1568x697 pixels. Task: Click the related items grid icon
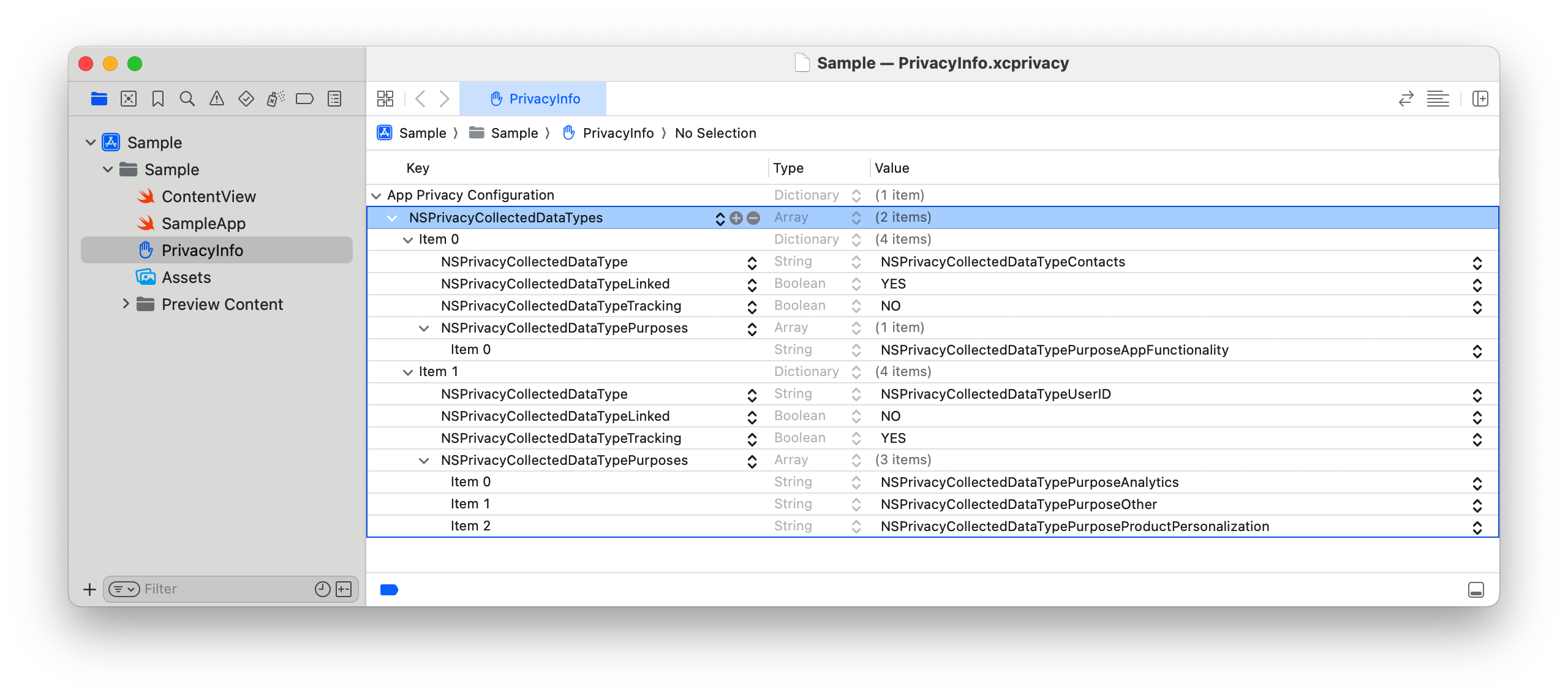385,98
